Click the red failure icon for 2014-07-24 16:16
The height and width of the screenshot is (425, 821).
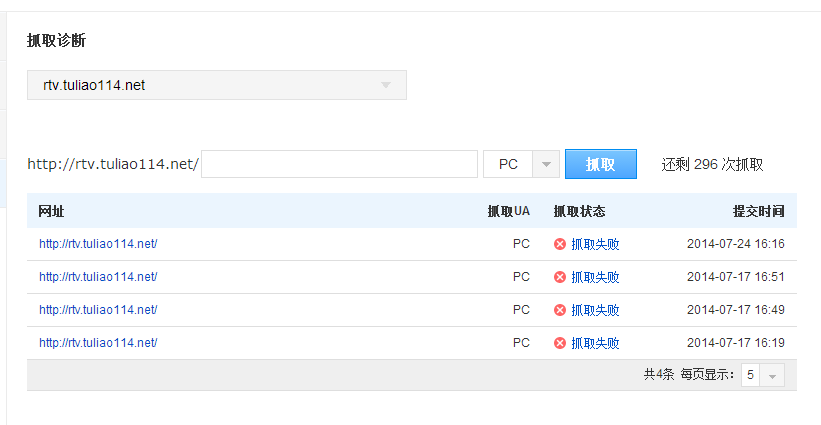560,244
